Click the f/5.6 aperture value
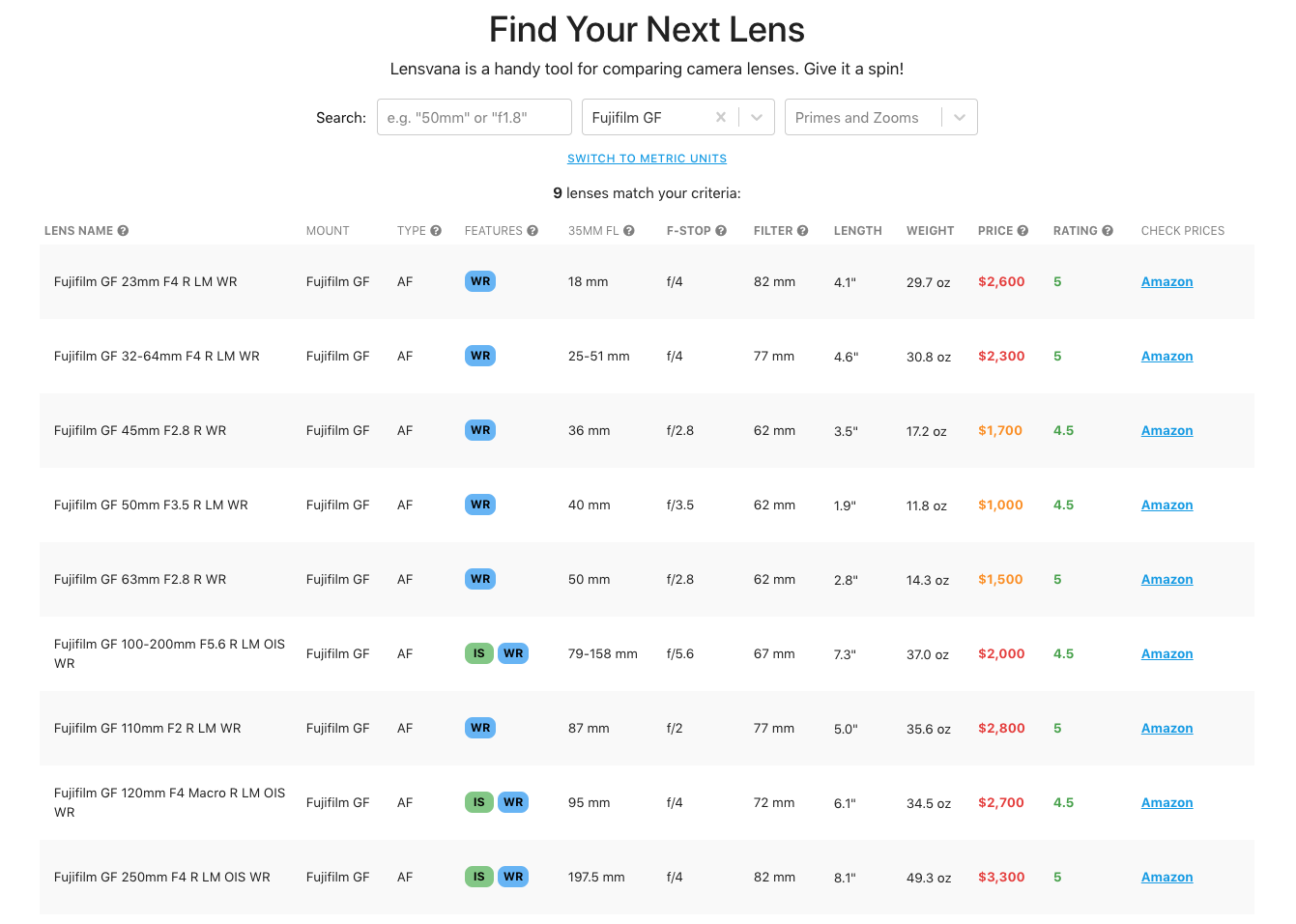This screenshot has width=1296, height=924. point(680,653)
